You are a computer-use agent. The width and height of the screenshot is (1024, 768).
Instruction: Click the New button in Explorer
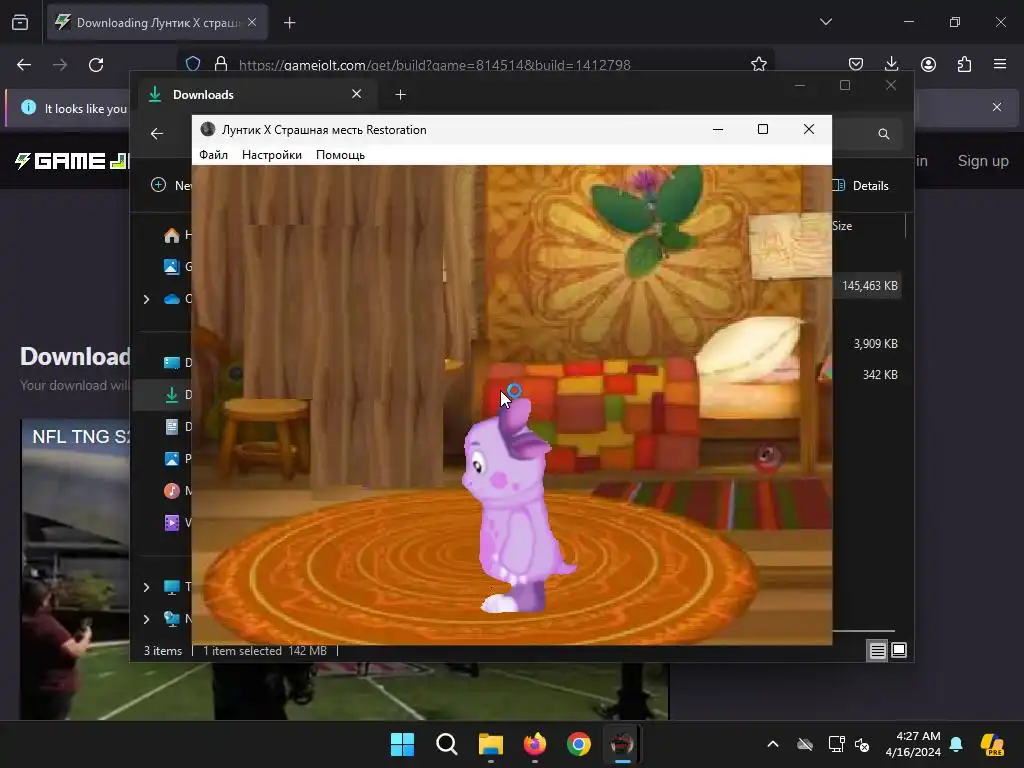[x=171, y=185]
